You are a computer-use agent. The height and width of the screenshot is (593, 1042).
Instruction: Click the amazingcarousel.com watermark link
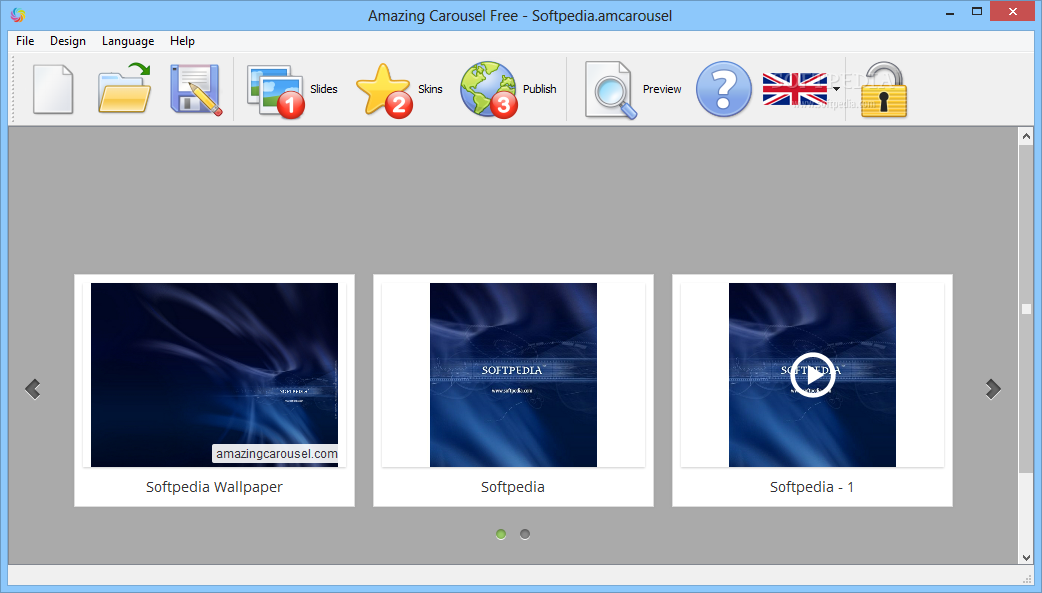[276, 453]
